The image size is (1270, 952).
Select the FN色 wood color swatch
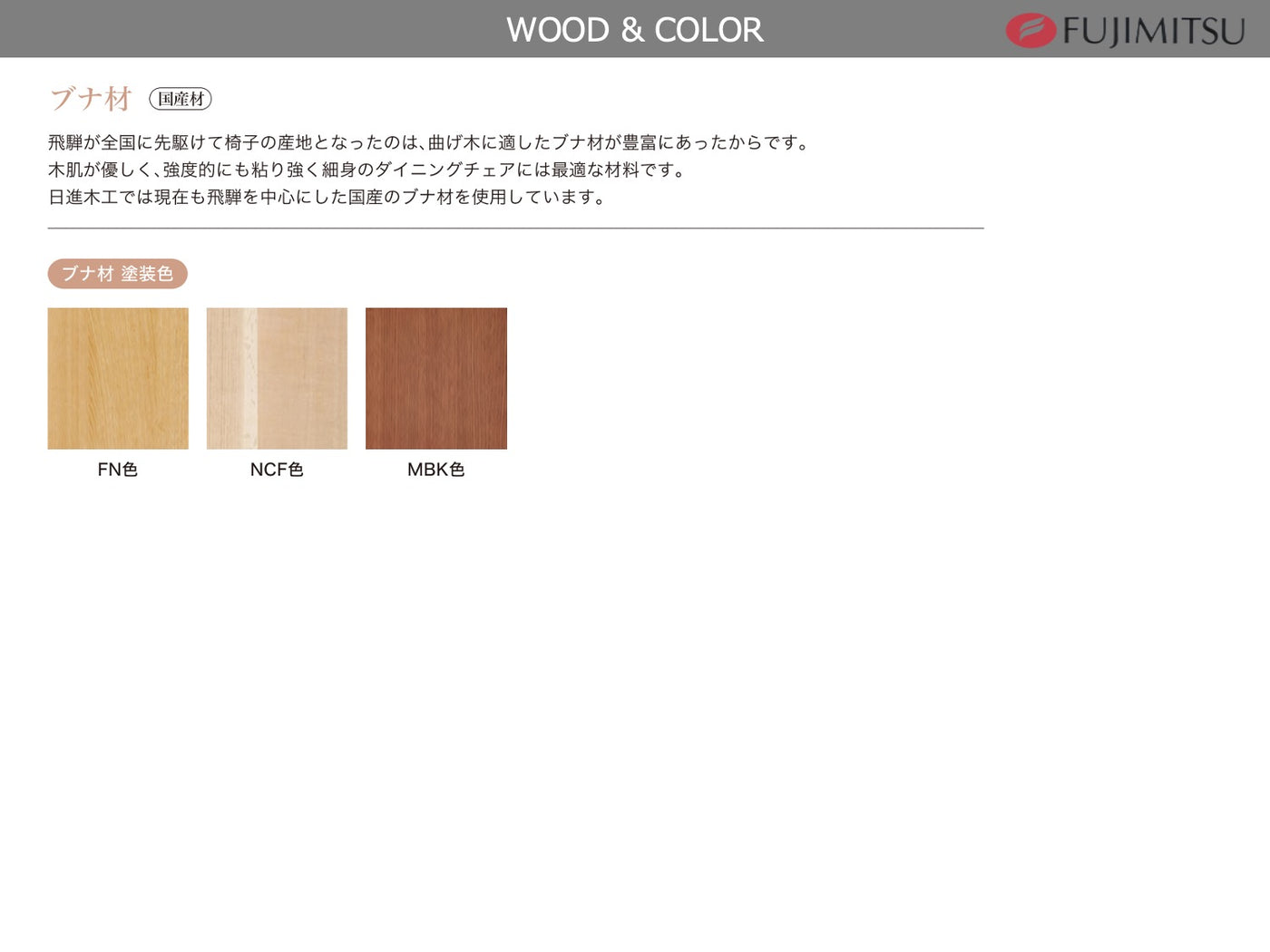[118, 378]
